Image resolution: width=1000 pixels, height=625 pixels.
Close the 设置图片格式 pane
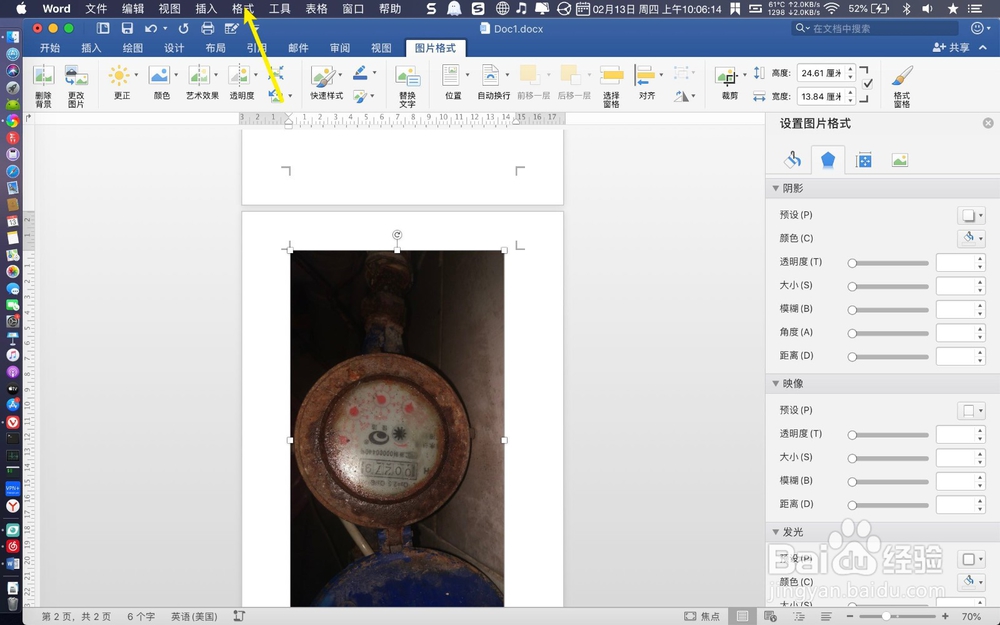click(988, 123)
